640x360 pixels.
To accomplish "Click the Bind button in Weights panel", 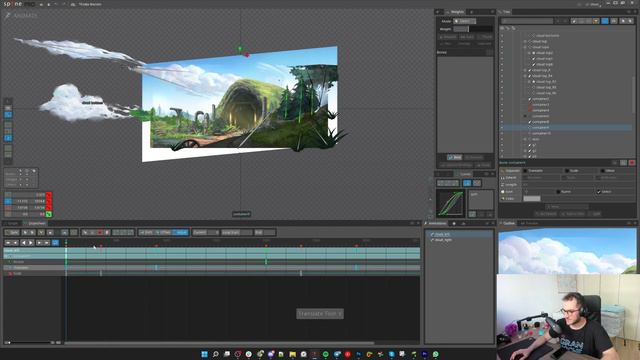I will pyautogui.click(x=454, y=157).
